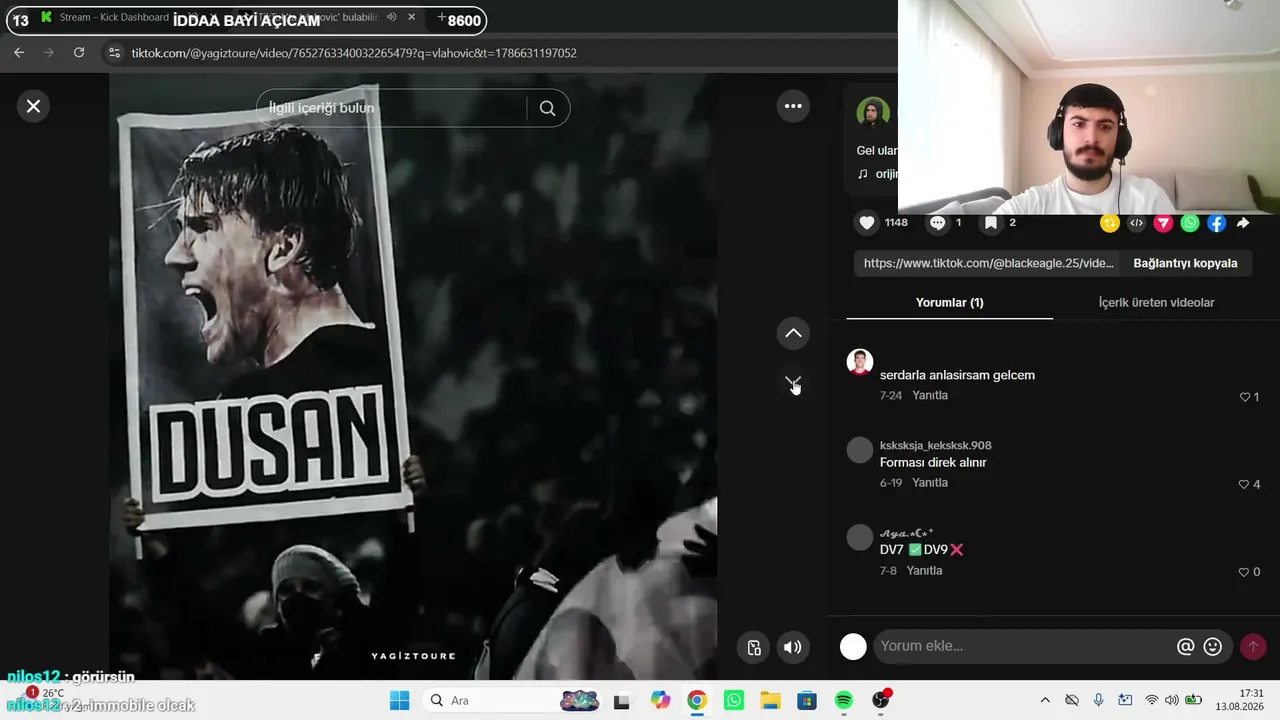Viewport: 1280px width, 720px height.
Task: Open Spotify from the taskbar
Action: [x=844, y=700]
